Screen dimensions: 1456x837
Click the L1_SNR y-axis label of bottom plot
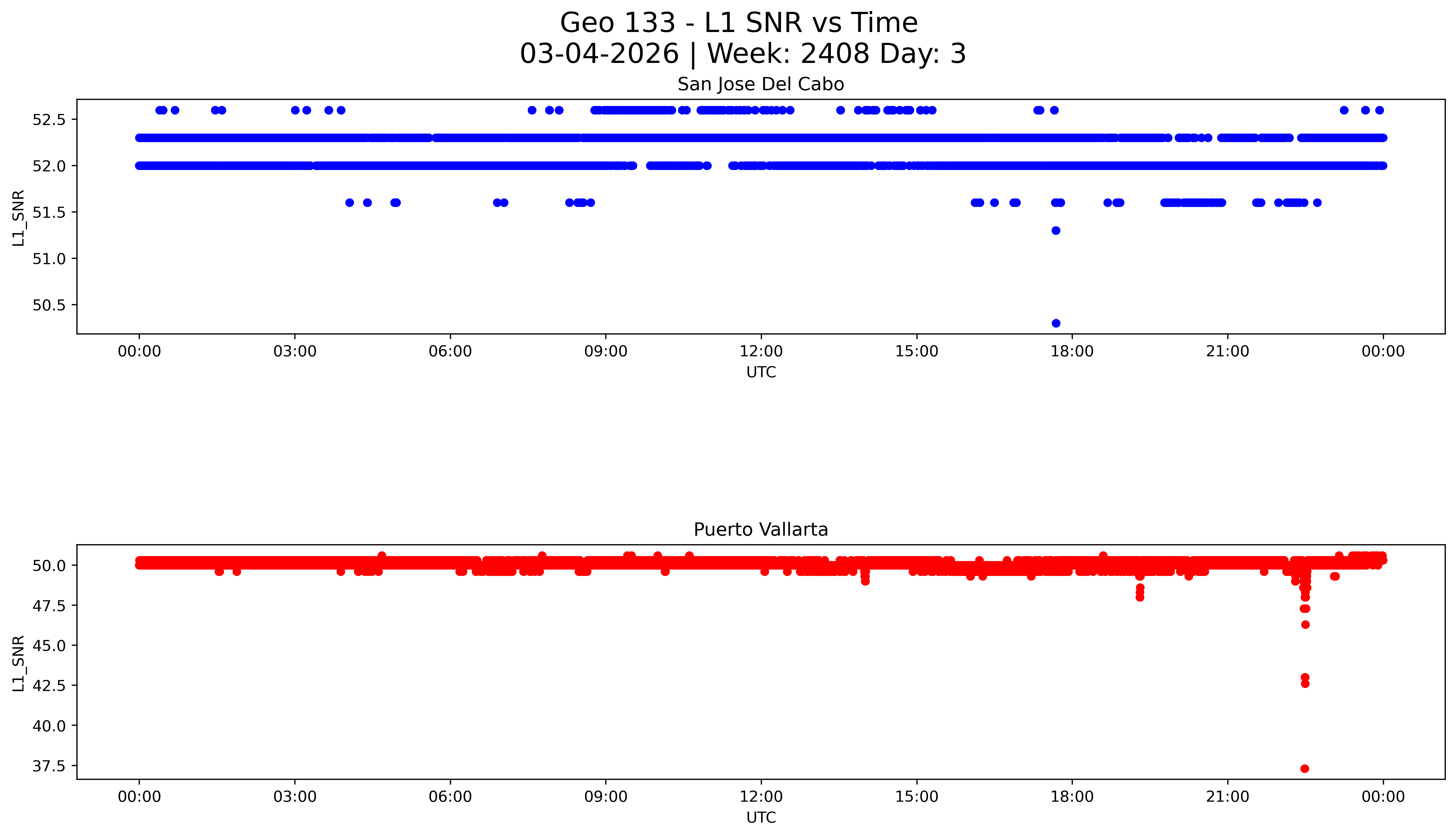(x=18, y=663)
